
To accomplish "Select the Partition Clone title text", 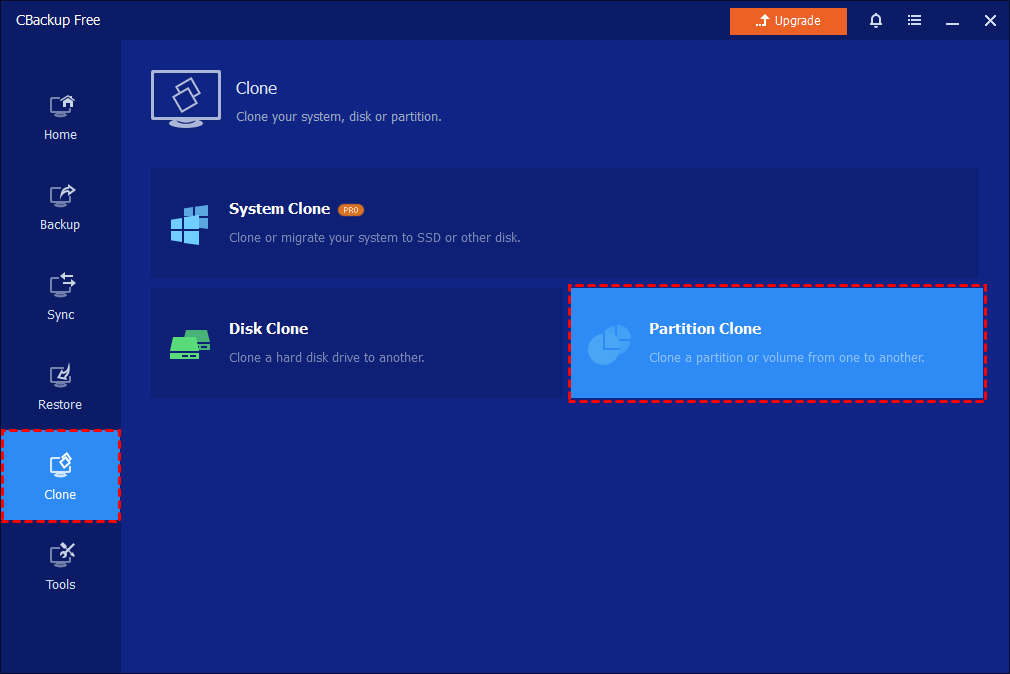I will point(704,329).
